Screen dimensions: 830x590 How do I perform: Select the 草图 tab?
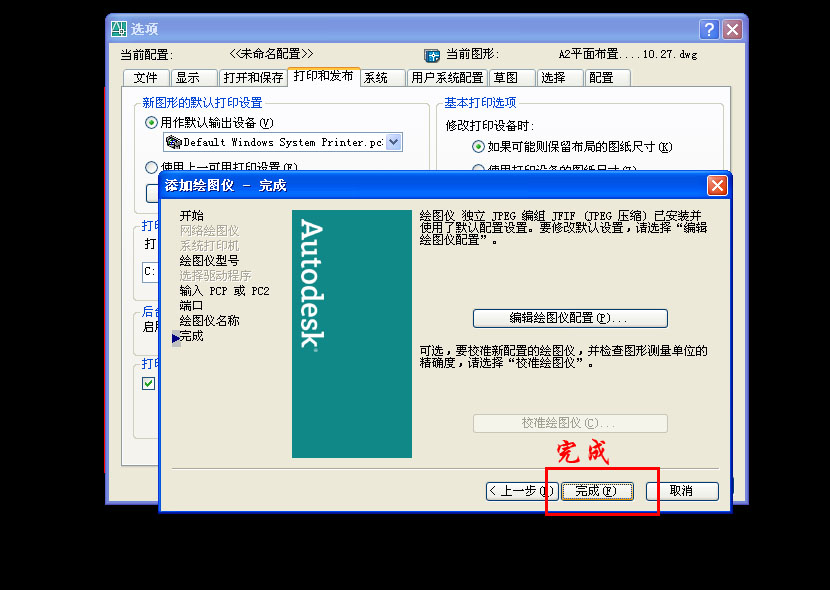(506, 78)
